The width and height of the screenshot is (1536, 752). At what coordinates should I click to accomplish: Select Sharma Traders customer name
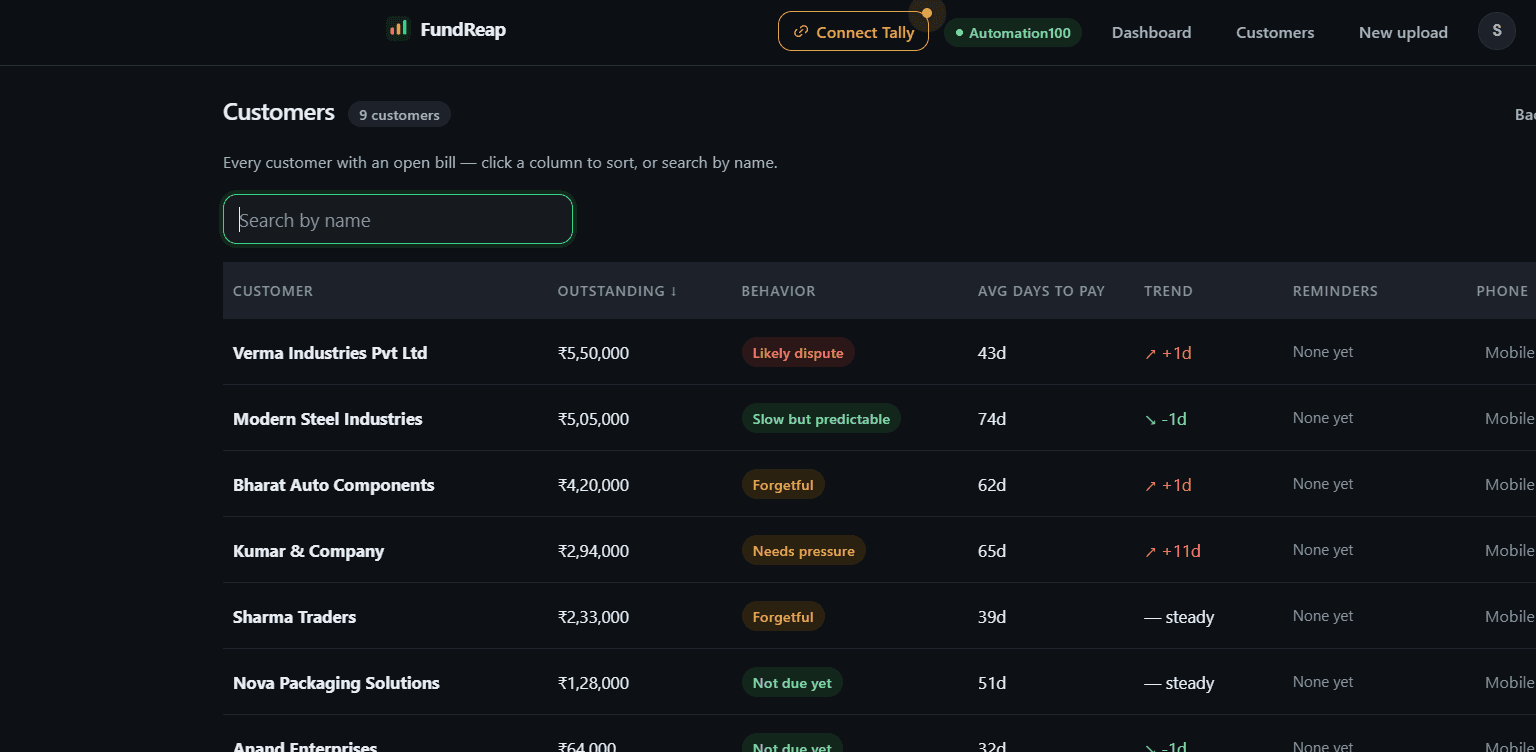294,617
